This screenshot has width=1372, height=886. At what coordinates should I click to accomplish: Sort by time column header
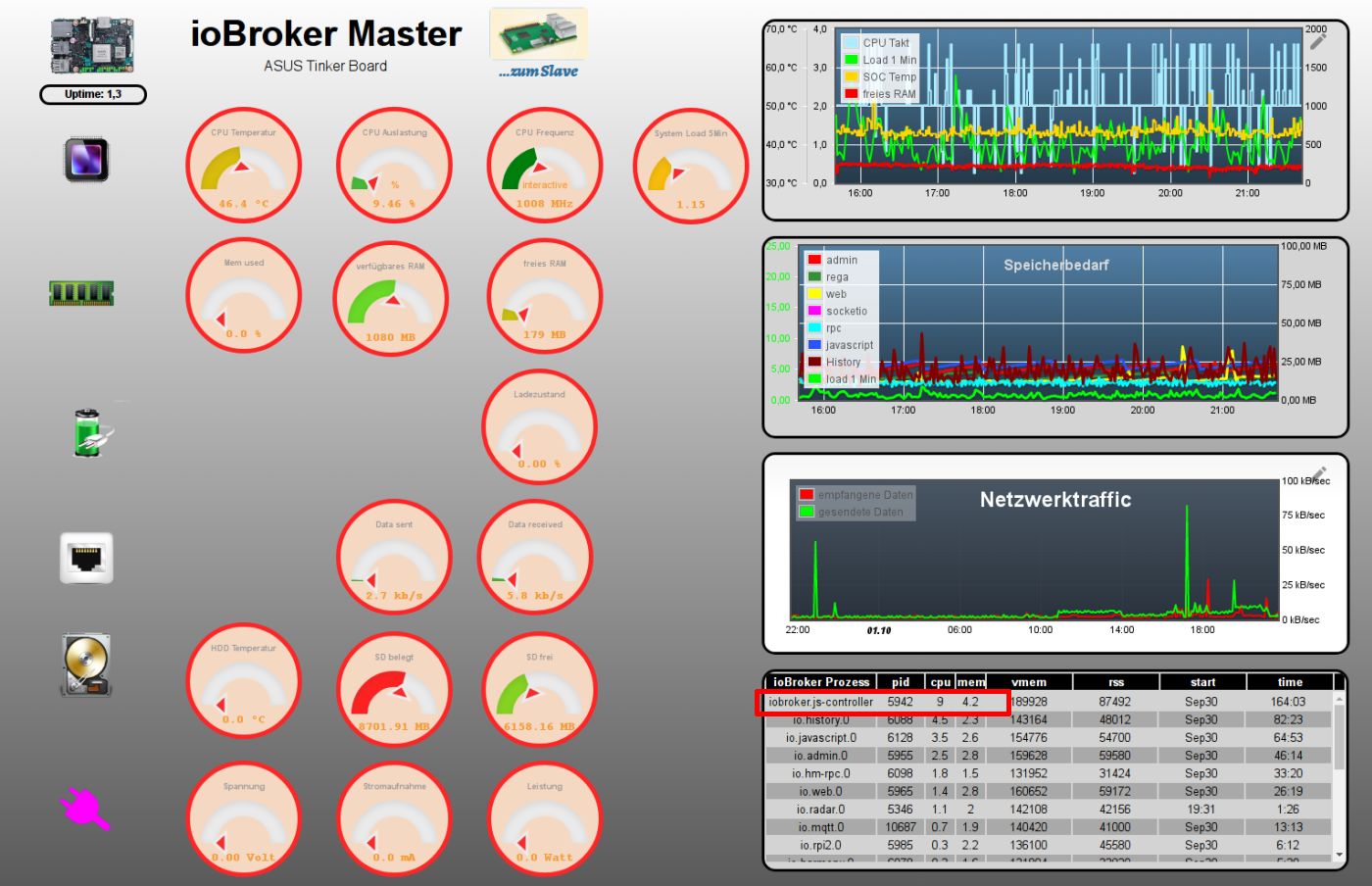(x=1290, y=682)
